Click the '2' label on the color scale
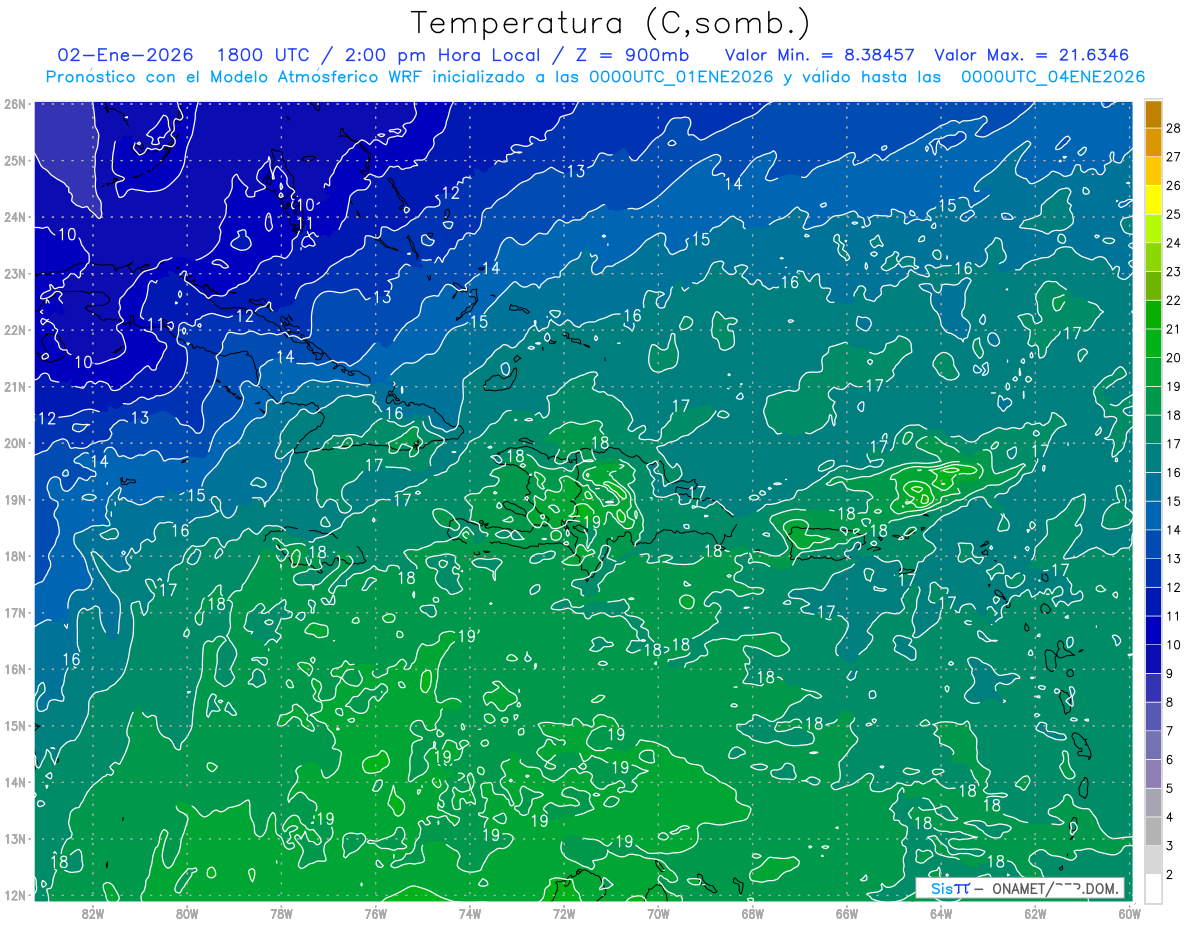The height and width of the screenshot is (927, 1200). [x=1171, y=874]
